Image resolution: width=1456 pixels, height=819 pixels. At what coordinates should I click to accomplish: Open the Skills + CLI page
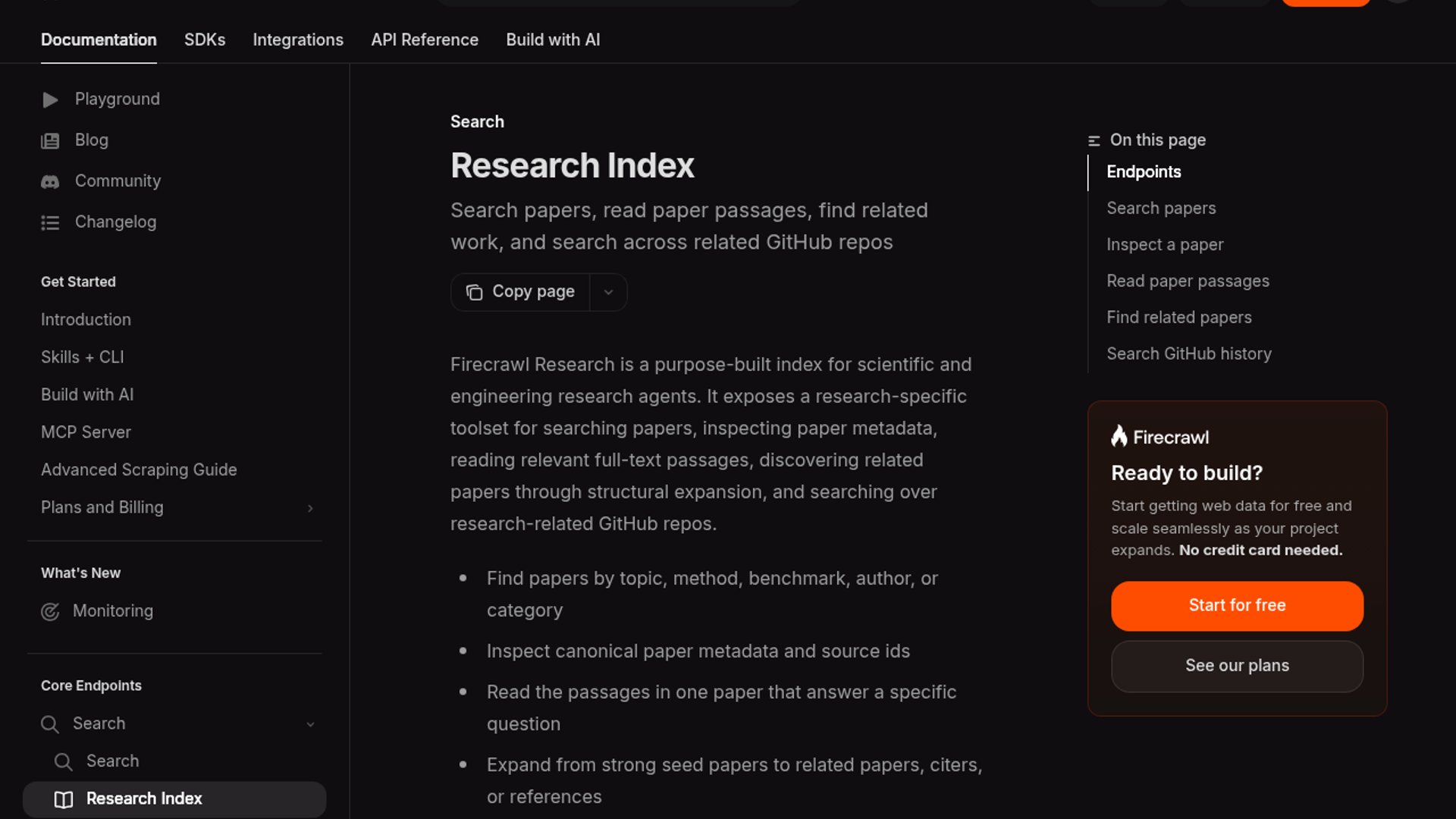83,357
